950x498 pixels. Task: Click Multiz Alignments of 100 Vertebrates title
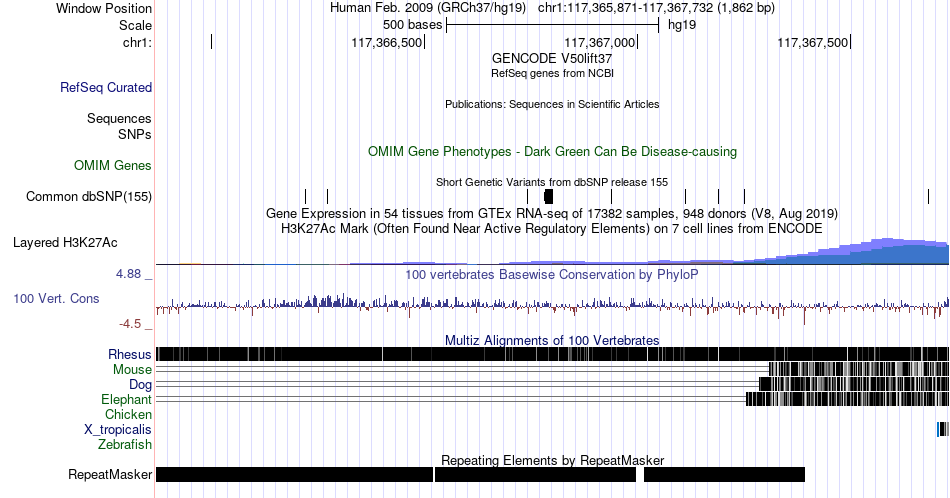coord(552,340)
